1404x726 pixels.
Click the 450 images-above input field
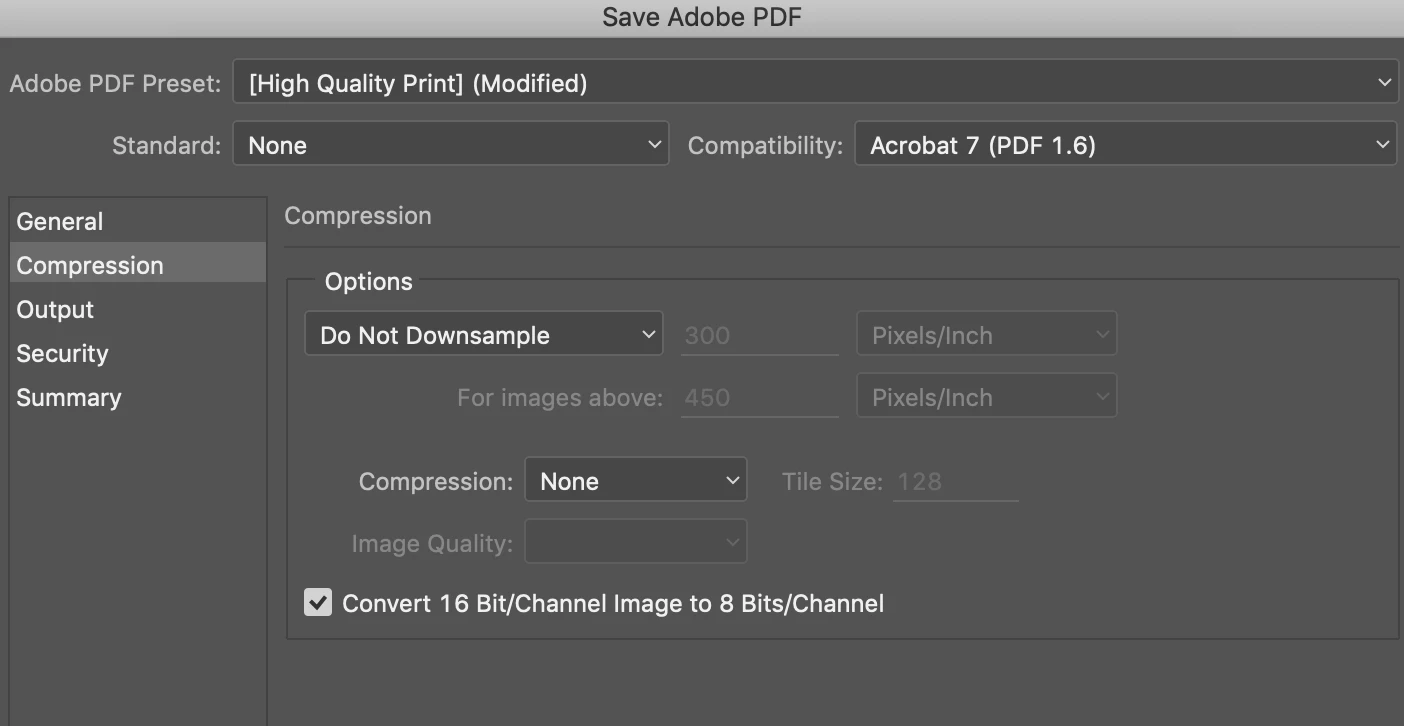click(x=759, y=398)
